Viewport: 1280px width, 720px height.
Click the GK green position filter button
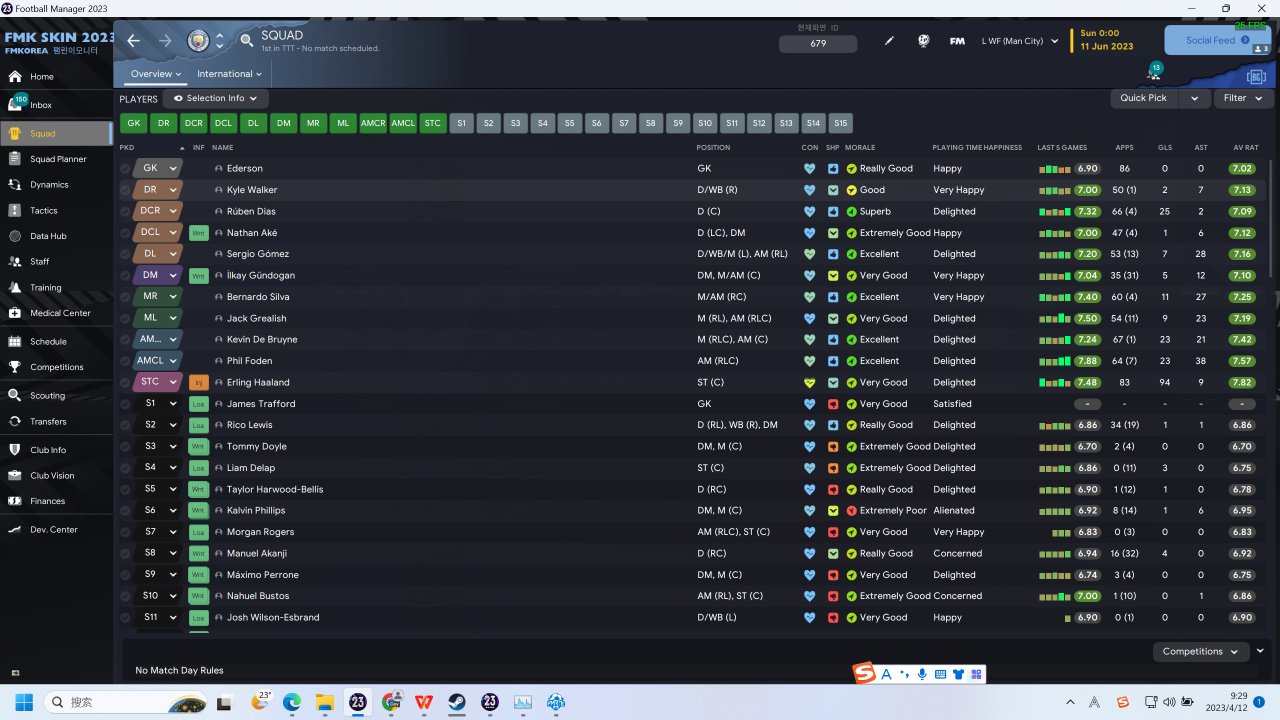[134, 123]
